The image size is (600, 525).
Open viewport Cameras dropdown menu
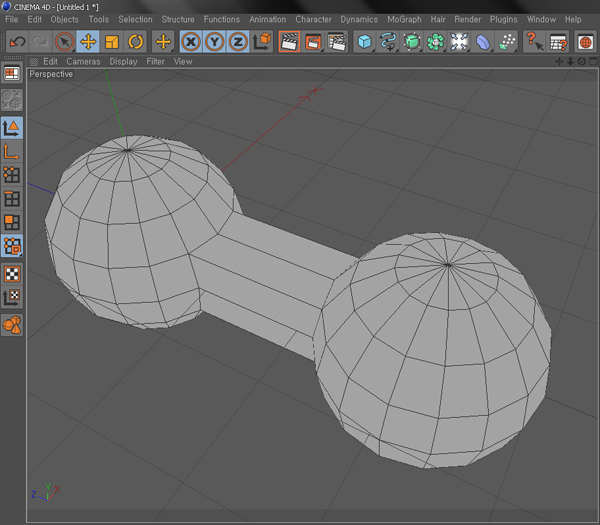(x=83, y=61)
